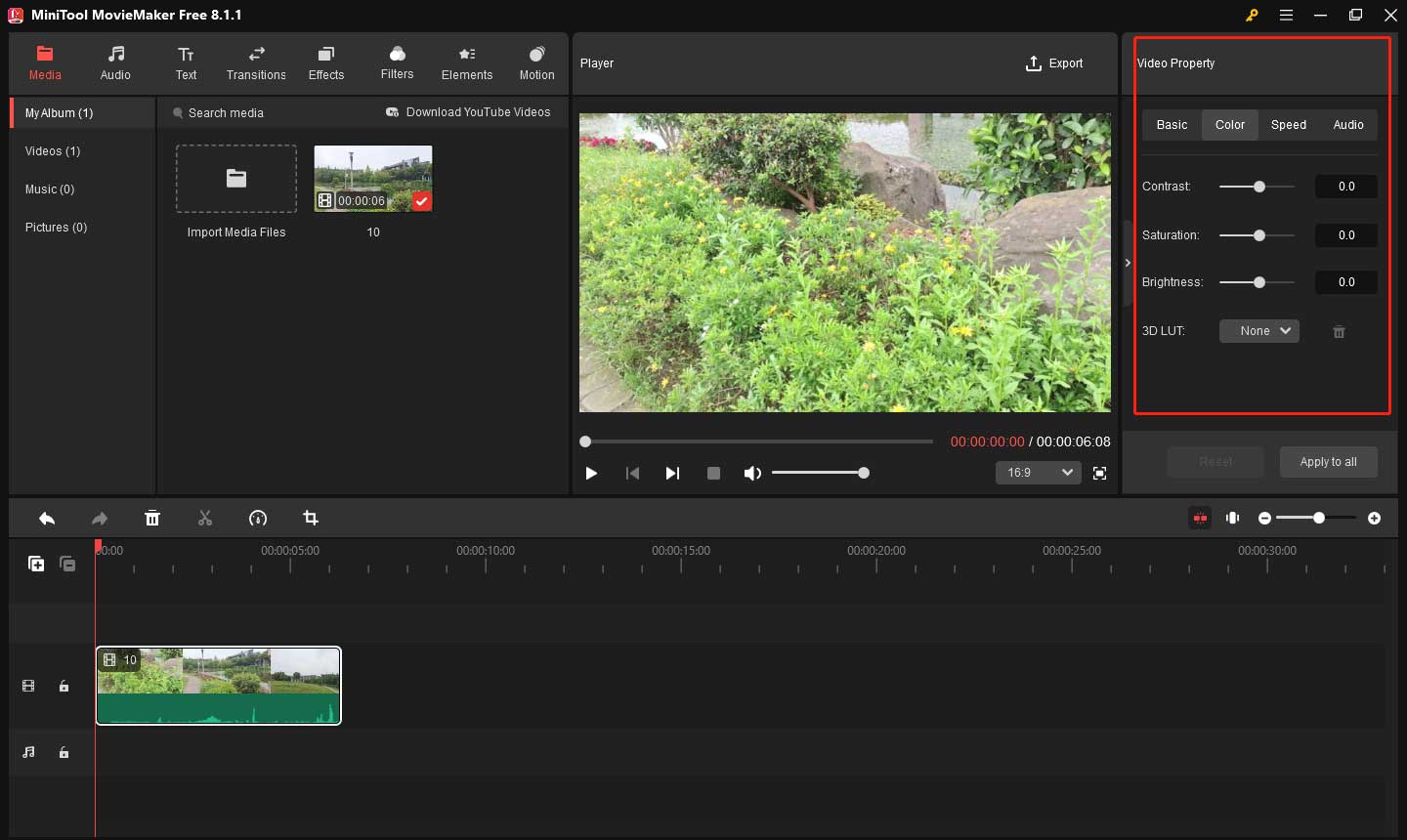Split clip with the scissors tool
1407x840 pixels.
(x=205, y=519)
